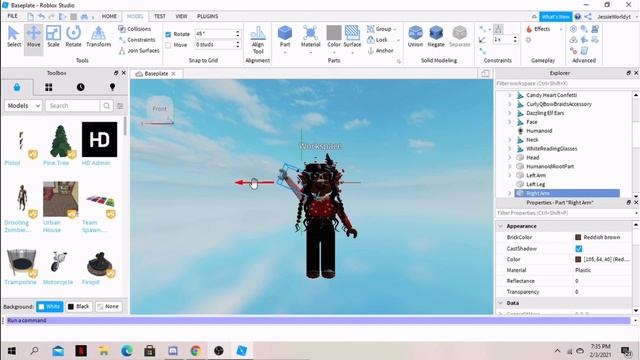Open the Transform tool
This screenshot has width=640, height=360.
coord(98,36)
